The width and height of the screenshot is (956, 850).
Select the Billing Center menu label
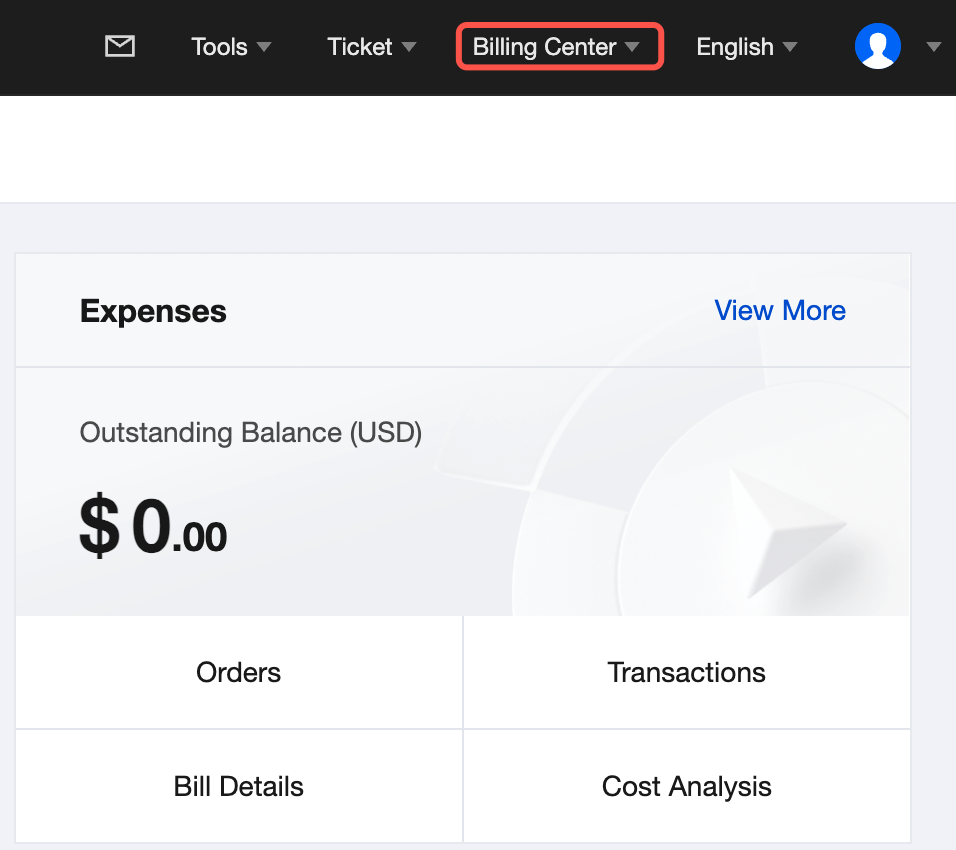[544, 47]
